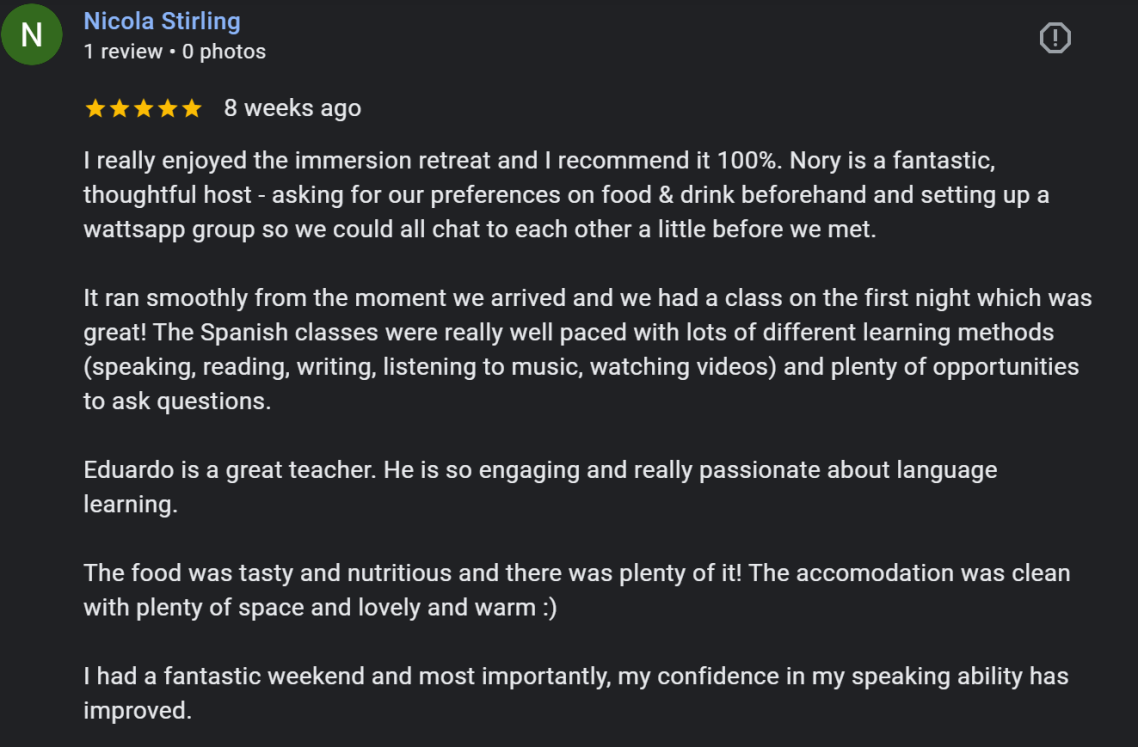Click the final word "improved."
Viewport: 1138px width, 747px height.
pos(137,711)
